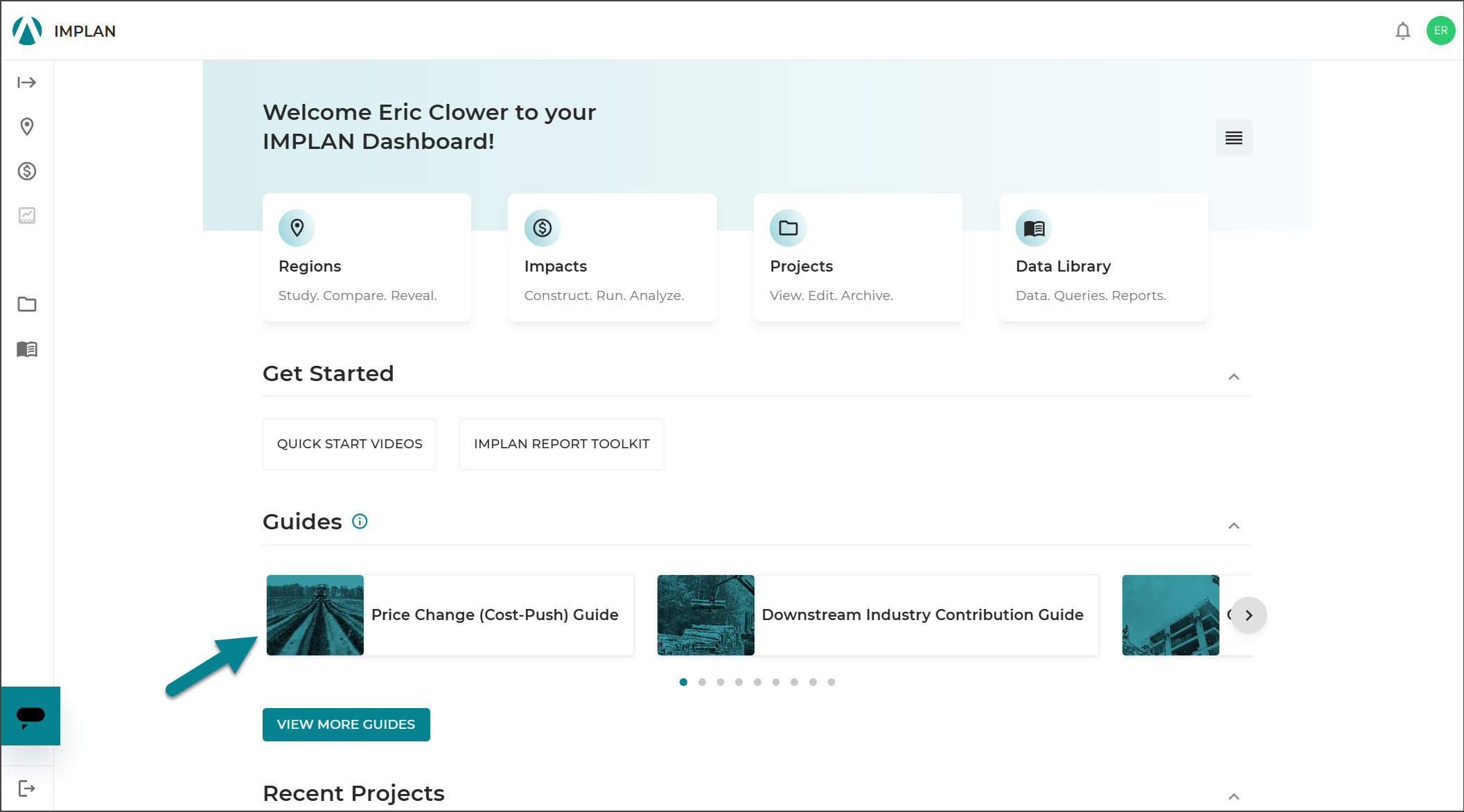Click the Projects card folder icon
This screenshot has height=812, width=1464.
(788, 228)
